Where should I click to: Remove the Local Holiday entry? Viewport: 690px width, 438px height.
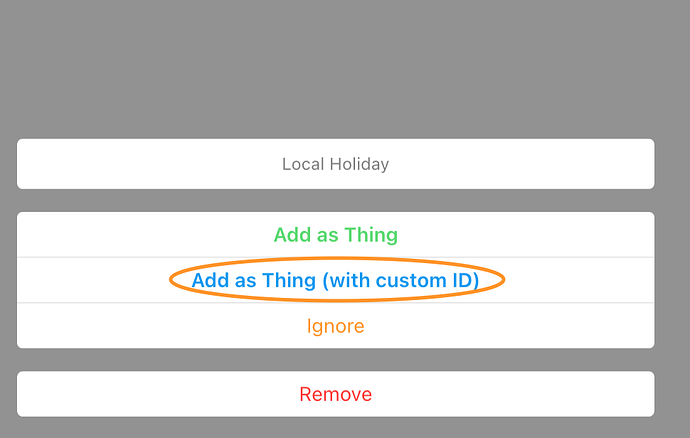(x=335, y=394)
